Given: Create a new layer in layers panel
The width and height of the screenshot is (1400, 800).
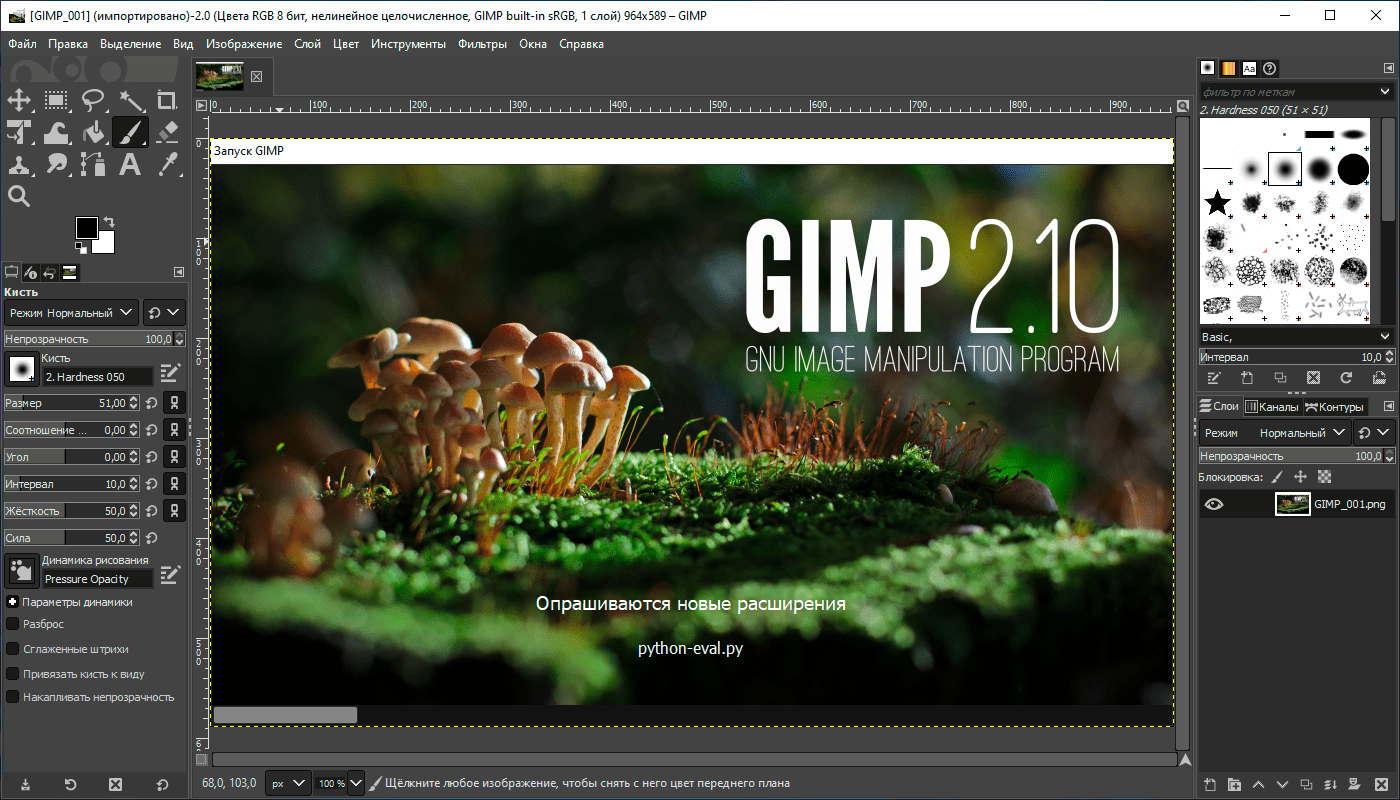Looking at the screenshot, I should click(x=1210, y=784).
